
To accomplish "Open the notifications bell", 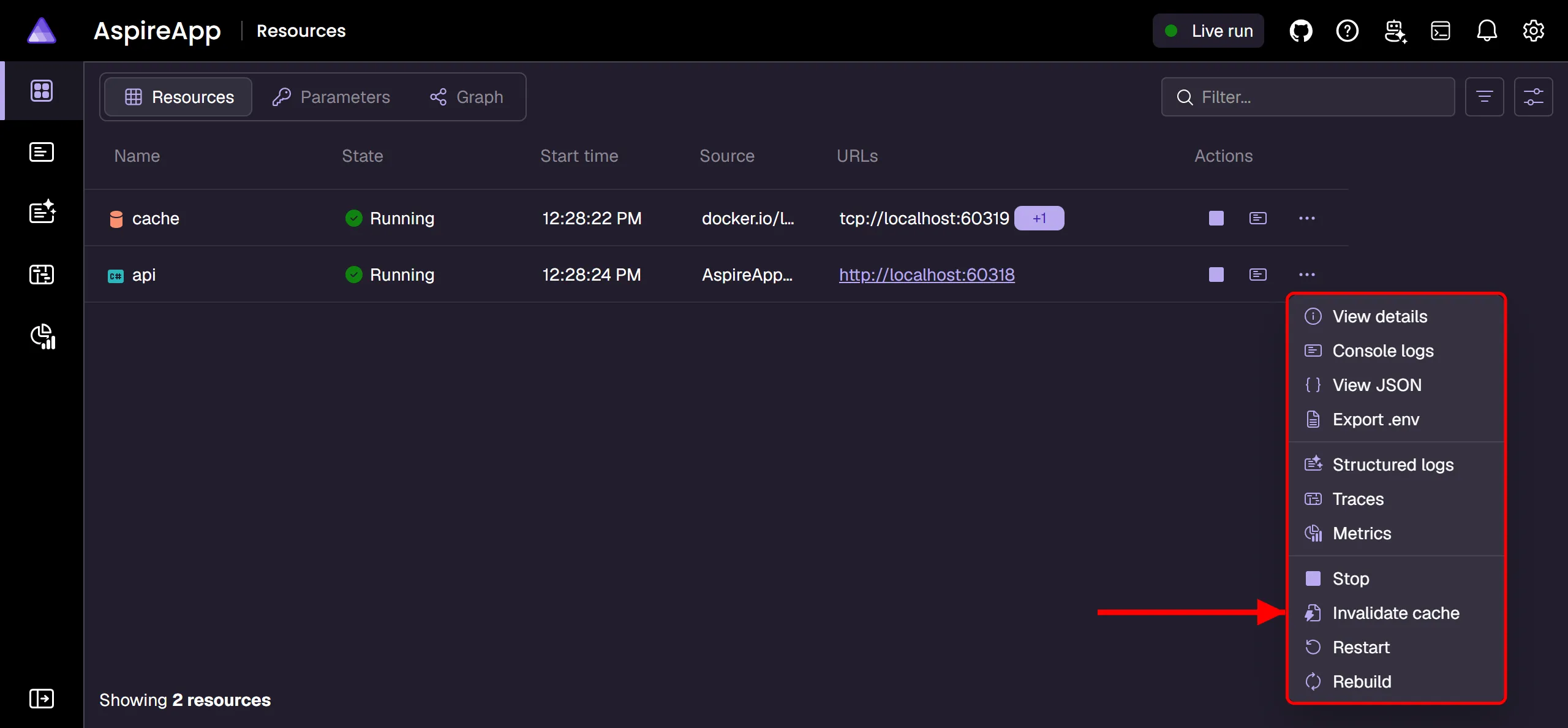I will (1487, 31).
